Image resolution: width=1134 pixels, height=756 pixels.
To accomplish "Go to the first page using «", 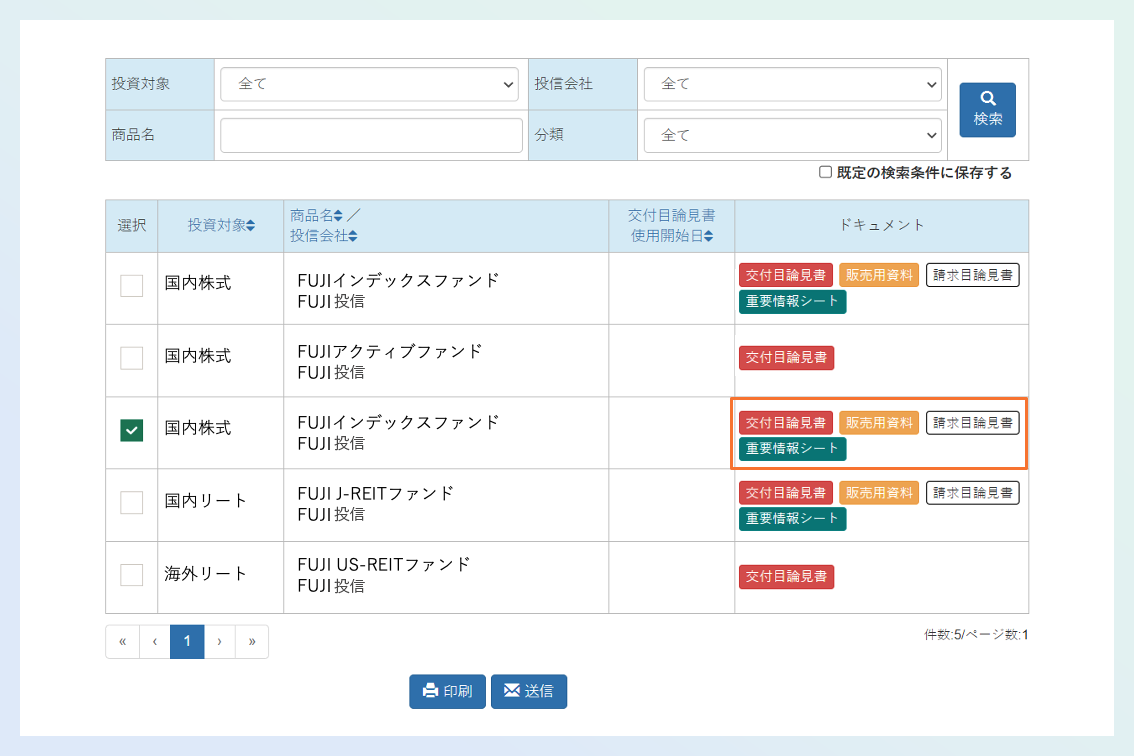I will click(x=122, y=642).
